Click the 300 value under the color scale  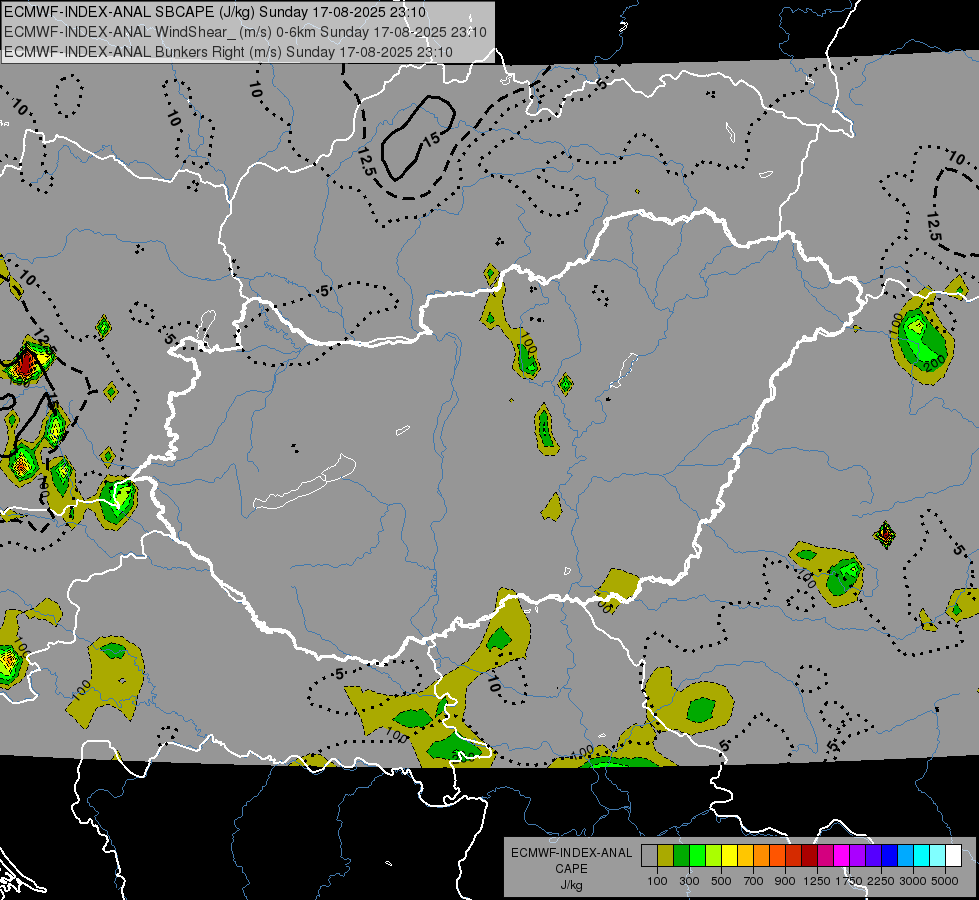pos(689,881)
